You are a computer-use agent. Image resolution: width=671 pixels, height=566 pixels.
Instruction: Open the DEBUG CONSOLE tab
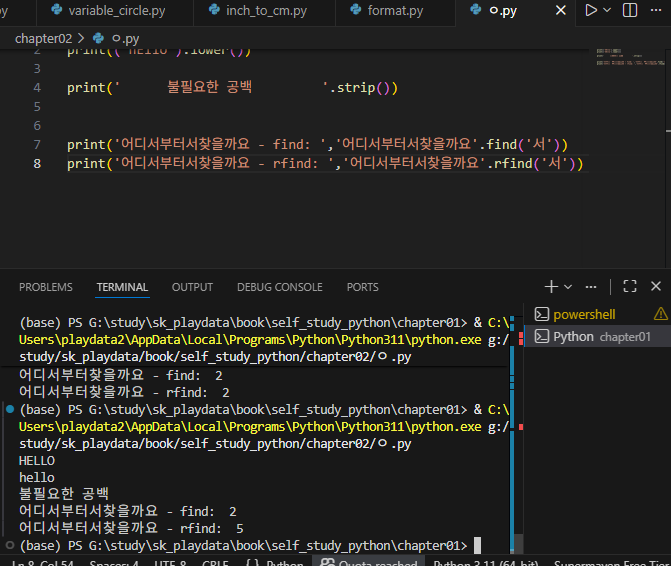click(x=280, y=287)
